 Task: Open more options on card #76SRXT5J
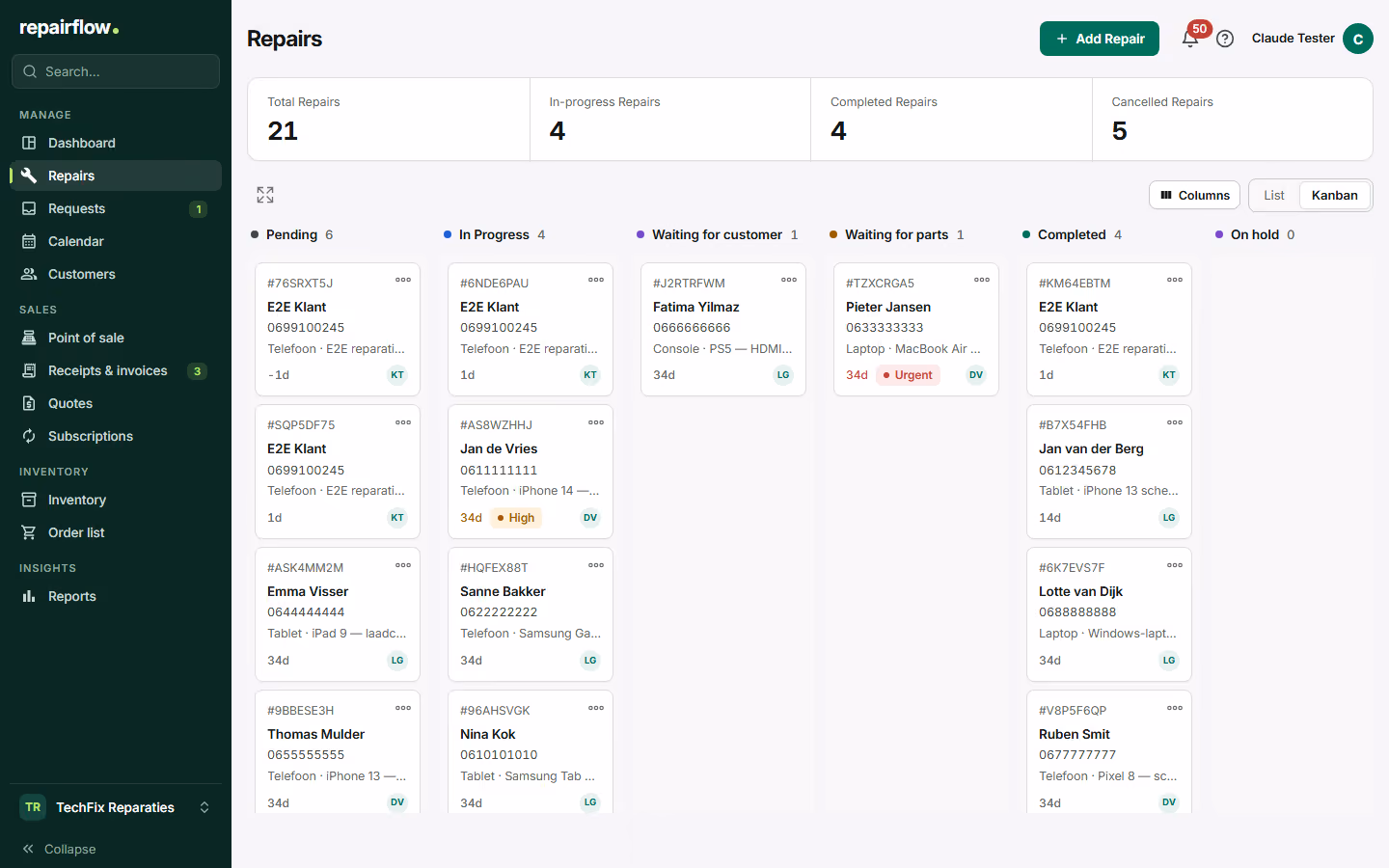point(403,280)
